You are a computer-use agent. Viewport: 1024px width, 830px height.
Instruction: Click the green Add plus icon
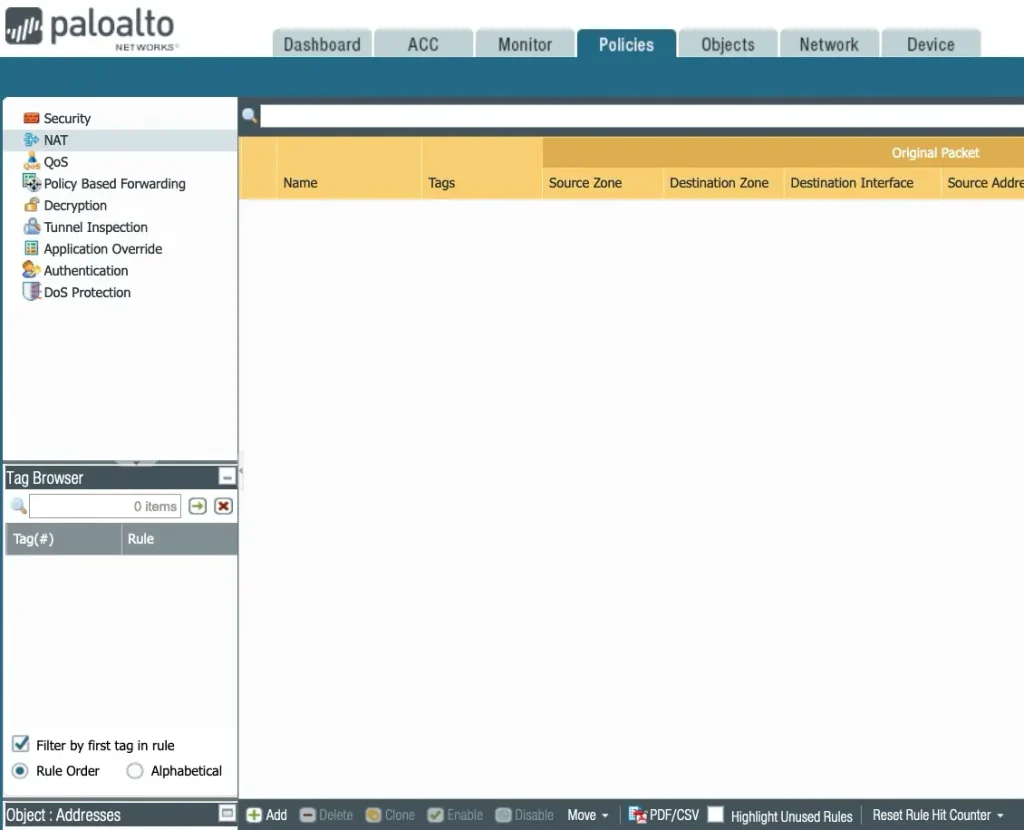click(x=254, y=815)
